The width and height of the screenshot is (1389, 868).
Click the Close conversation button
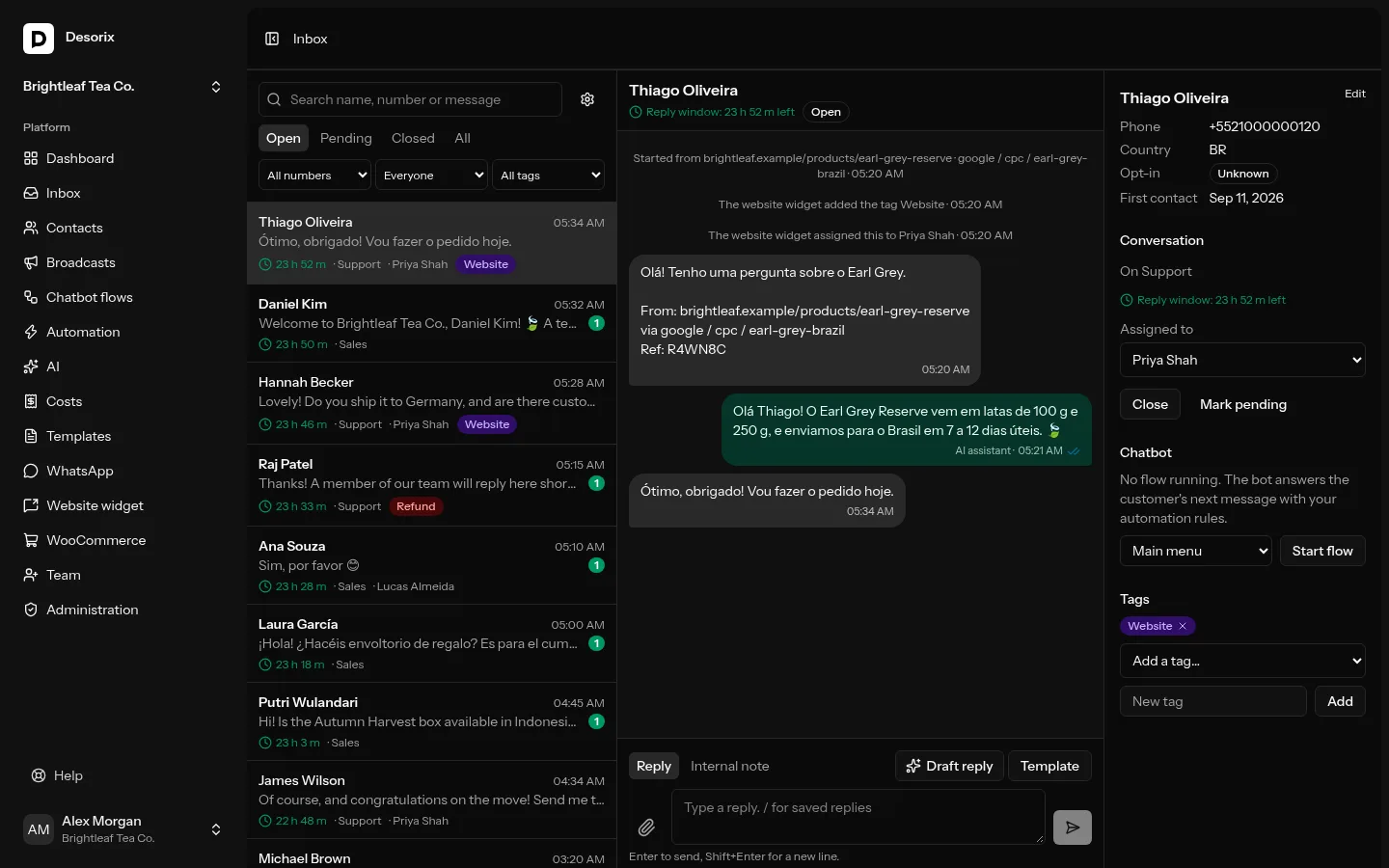point(1150,404)
